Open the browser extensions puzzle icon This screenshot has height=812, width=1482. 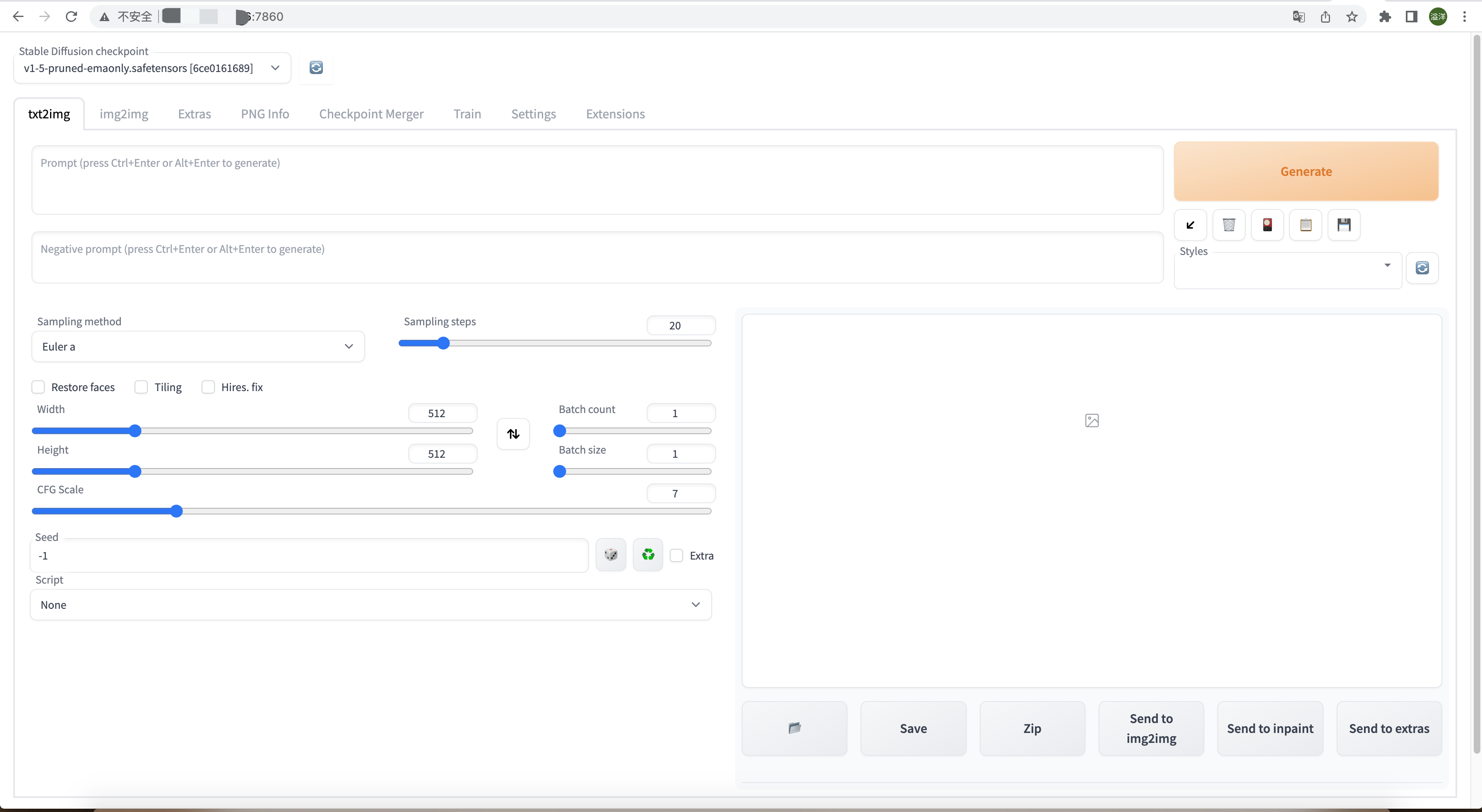(1386, 17)
